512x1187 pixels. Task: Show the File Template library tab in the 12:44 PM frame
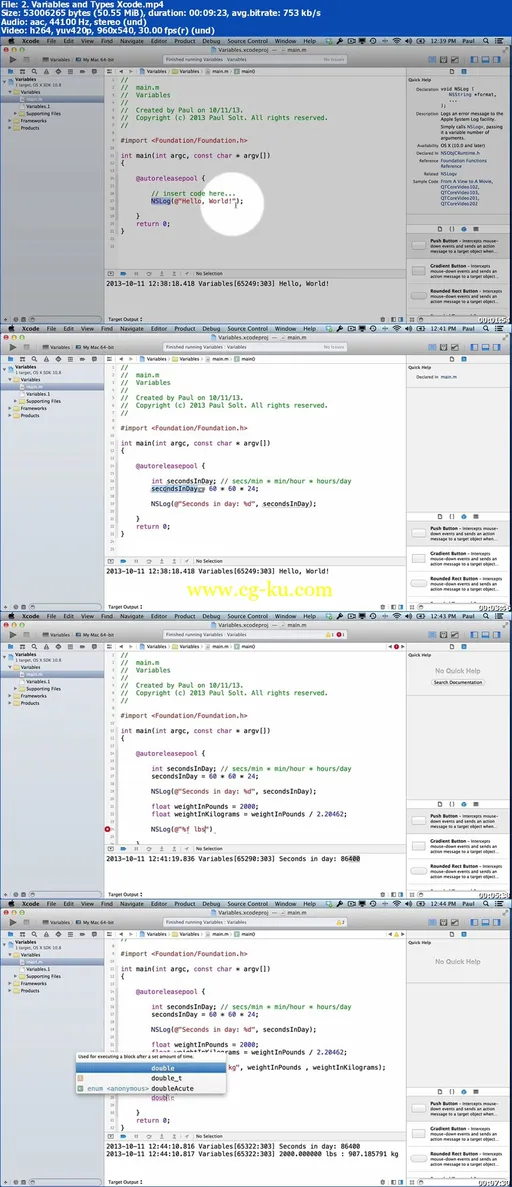coord(440,1092)
